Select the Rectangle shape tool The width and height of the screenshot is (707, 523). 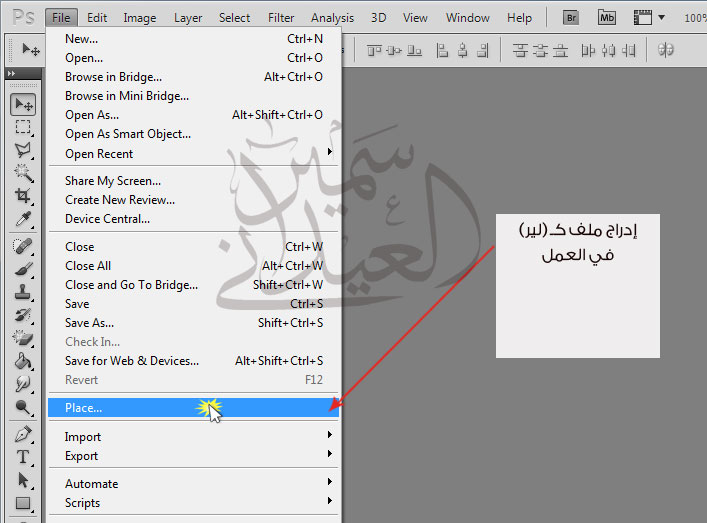[23, 503]
